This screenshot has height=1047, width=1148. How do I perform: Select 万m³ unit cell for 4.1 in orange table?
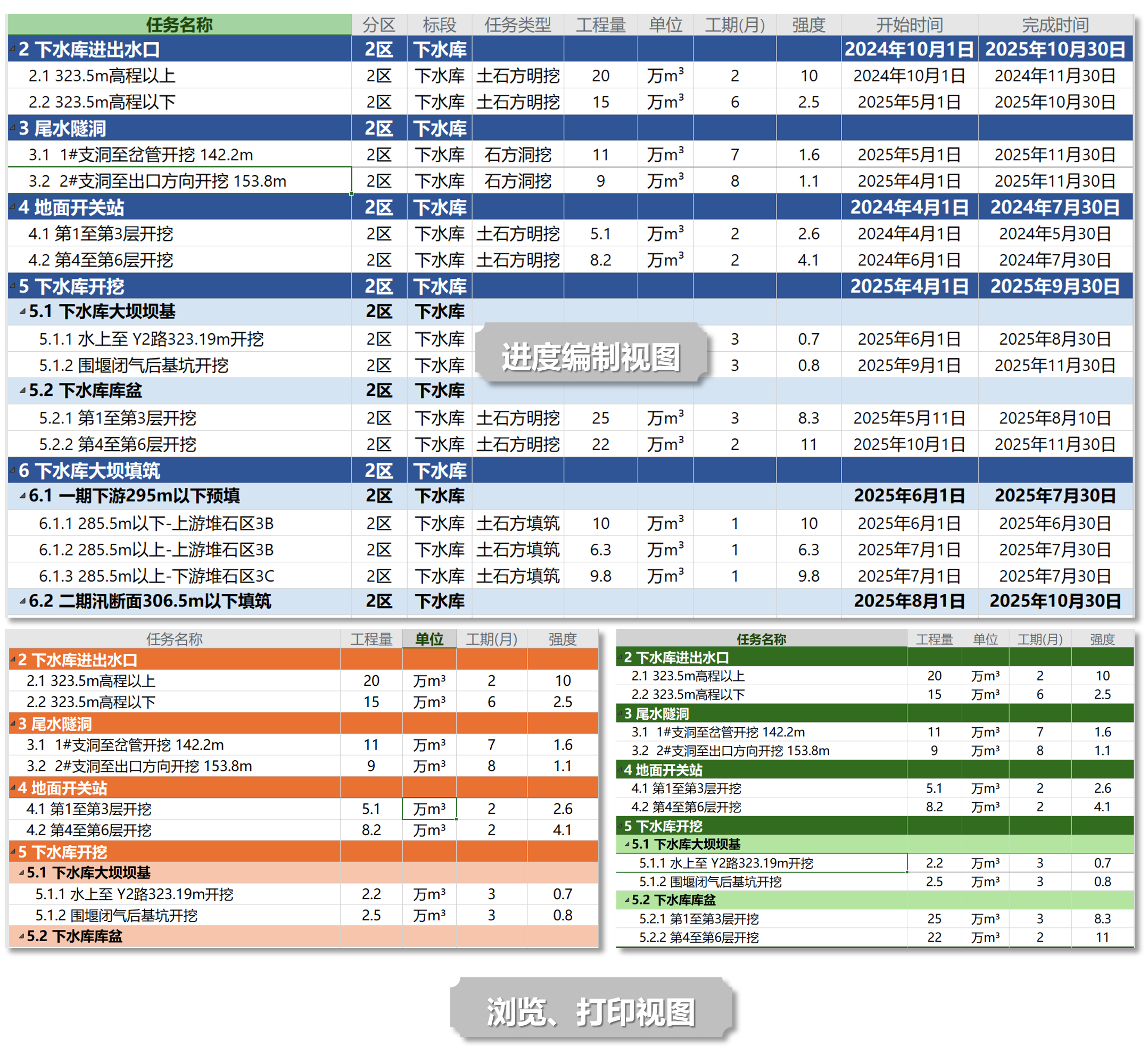point(430,809)
